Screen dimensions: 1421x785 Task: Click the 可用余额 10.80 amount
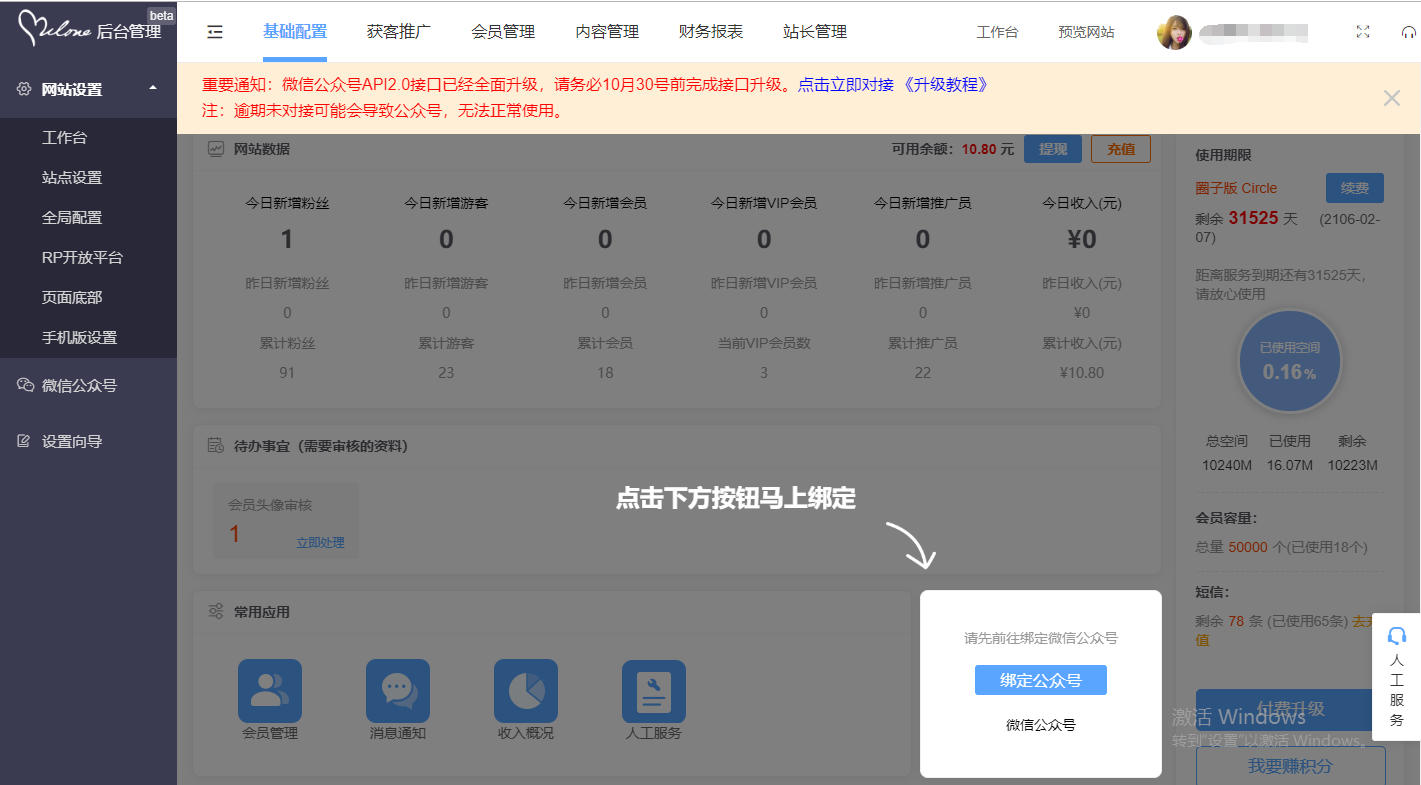979,149
